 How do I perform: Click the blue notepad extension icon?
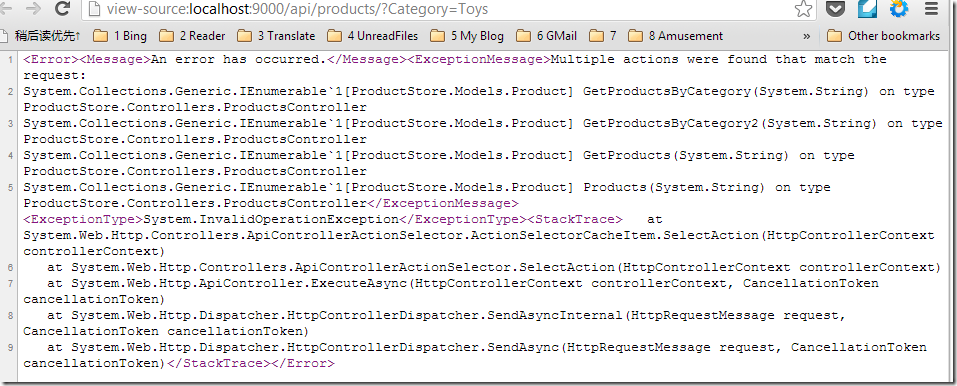point(867,9)
